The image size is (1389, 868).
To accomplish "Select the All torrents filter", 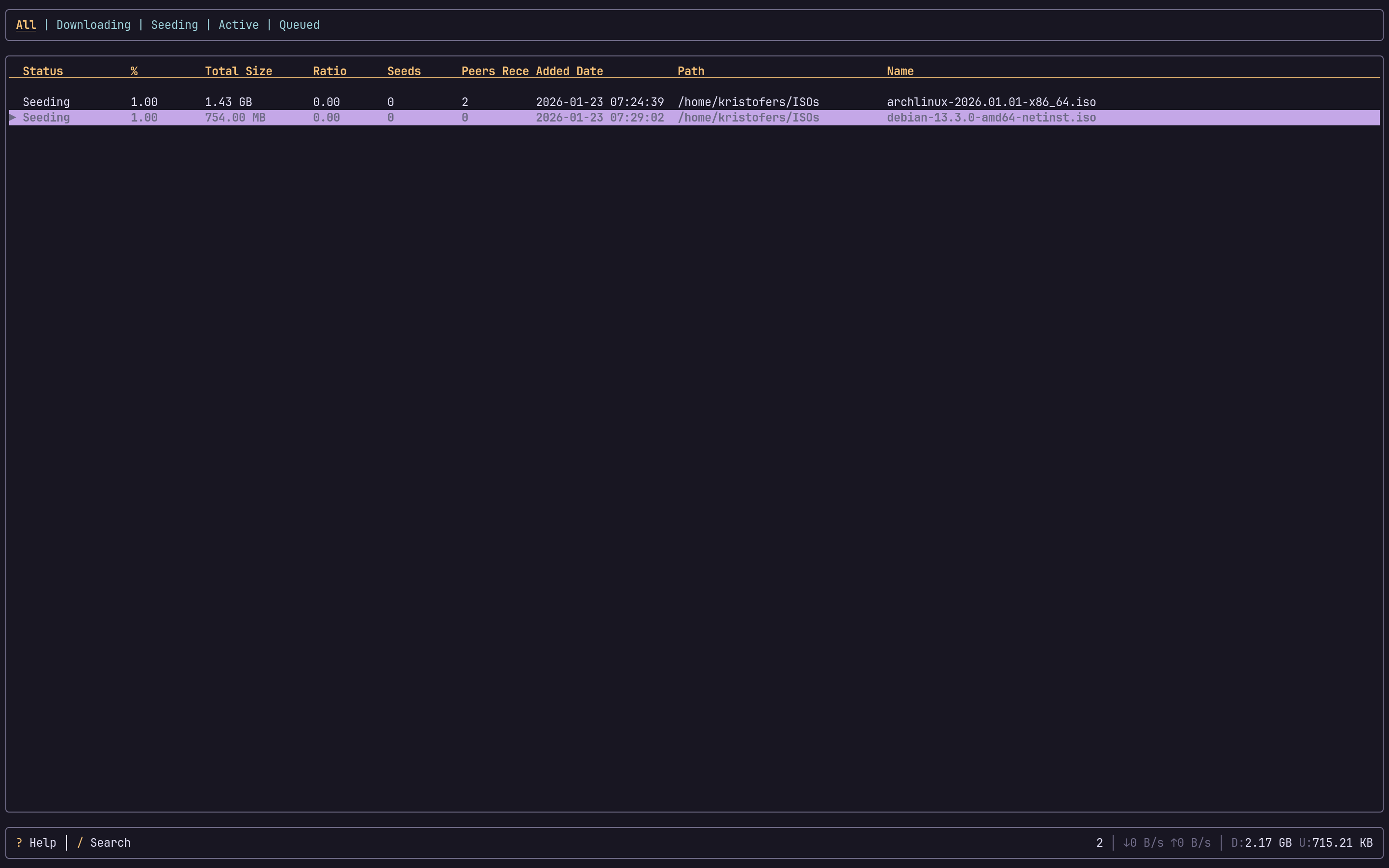I will (x=26, y=25).
